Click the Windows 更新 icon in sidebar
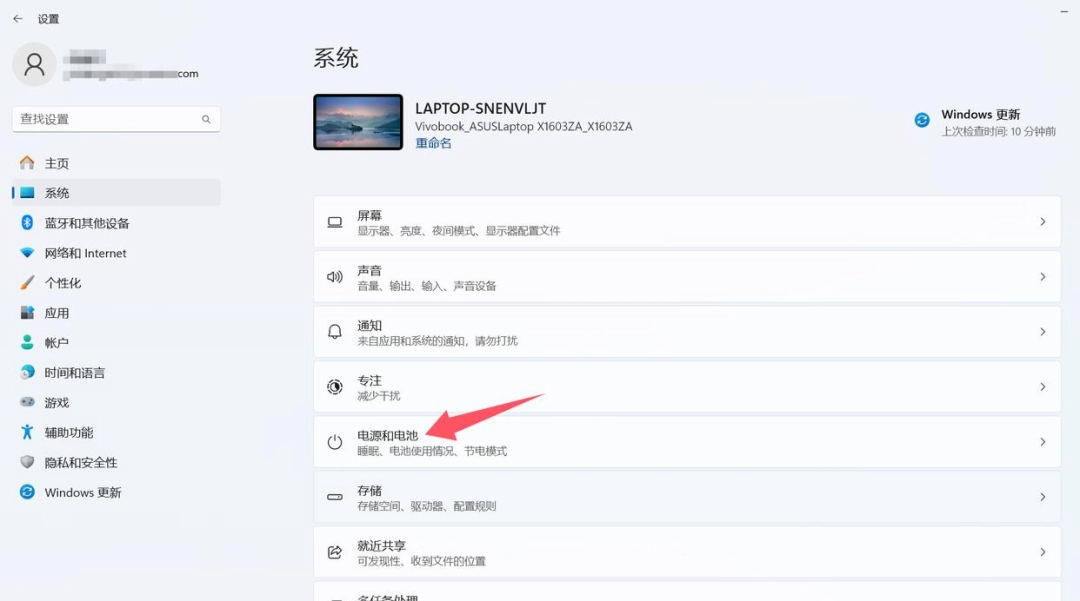The image size is (1080, 601). pyautogui.click(x=27, y=492)
